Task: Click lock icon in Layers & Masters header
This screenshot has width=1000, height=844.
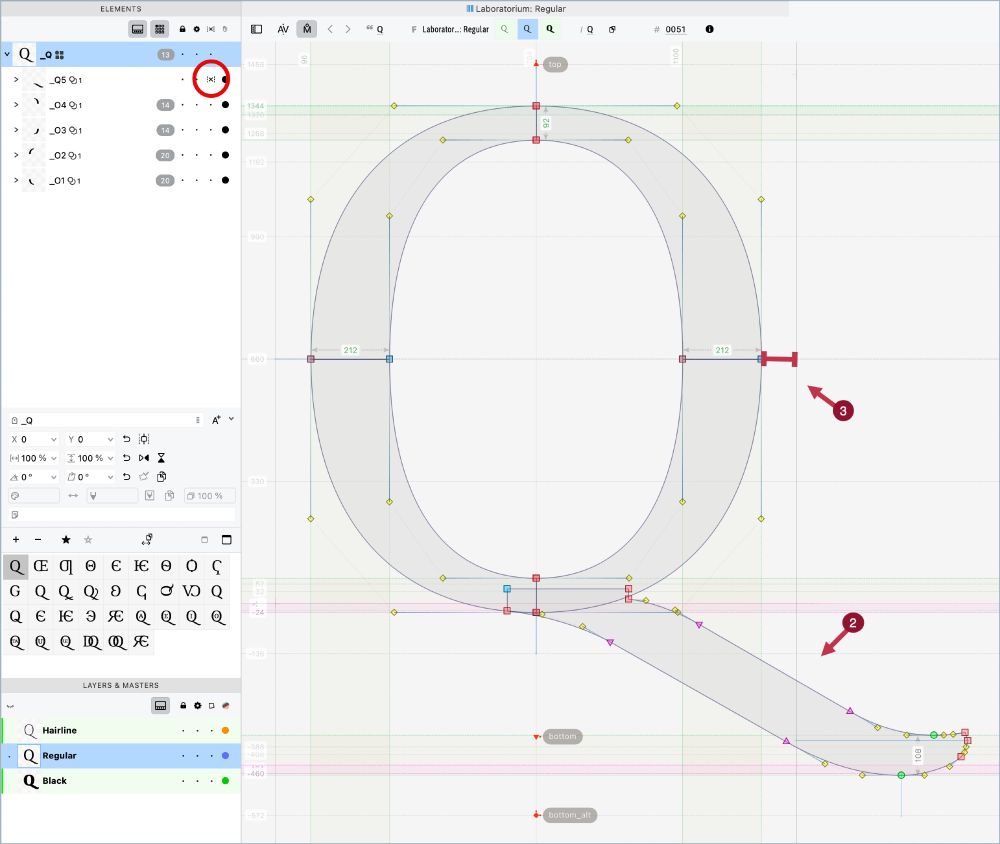Action: pyautogui.click(x=183, y=706)
